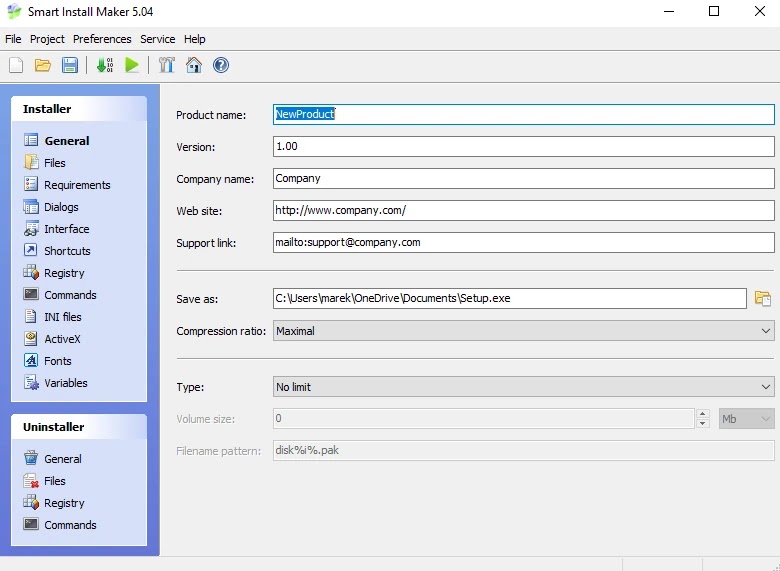780x571 pixels.
Task: Click the Support link input field
Action: (523, 242)
